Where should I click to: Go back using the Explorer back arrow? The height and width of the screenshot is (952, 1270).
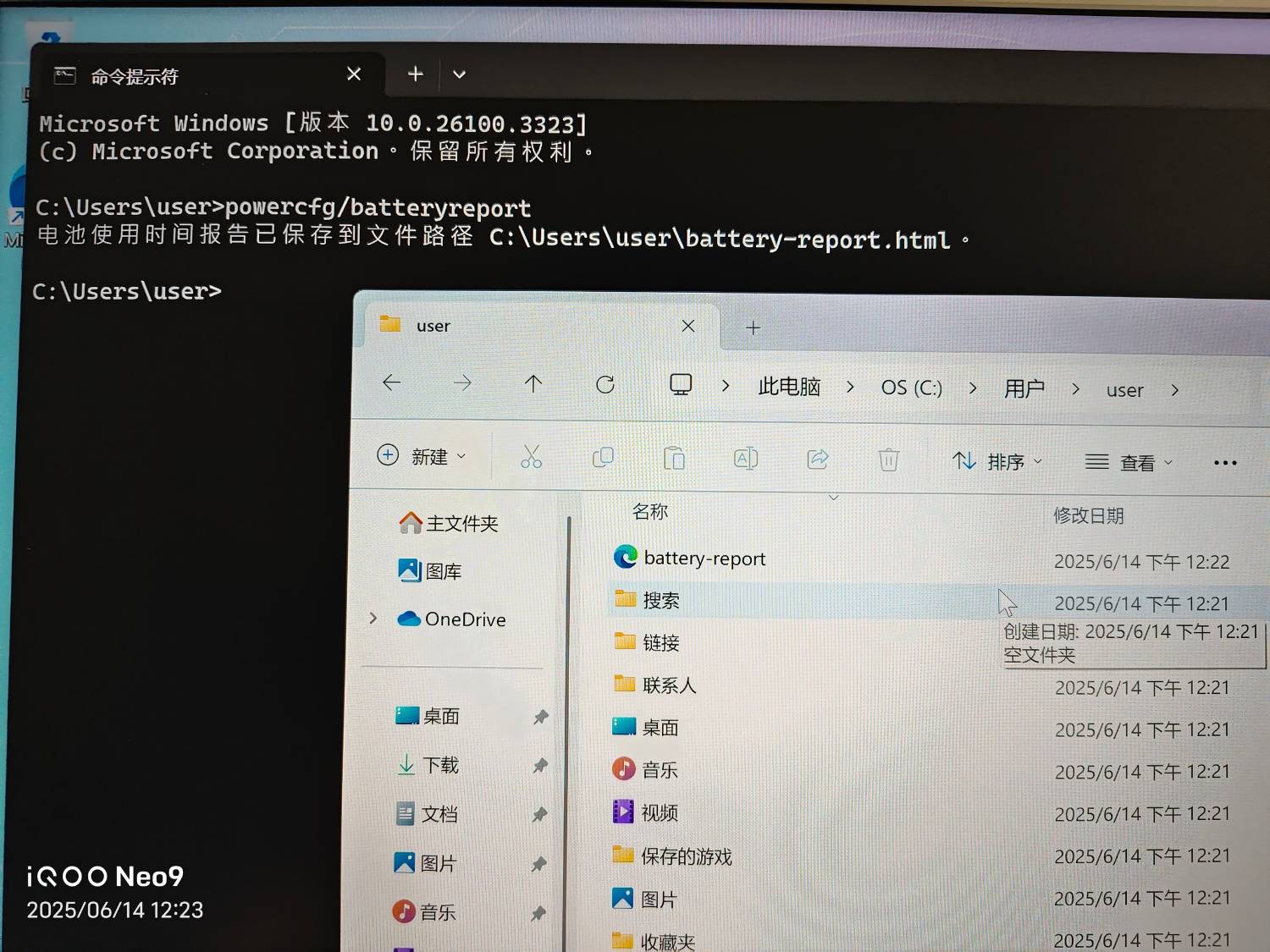pyautogui.click(x=391, y=382)
